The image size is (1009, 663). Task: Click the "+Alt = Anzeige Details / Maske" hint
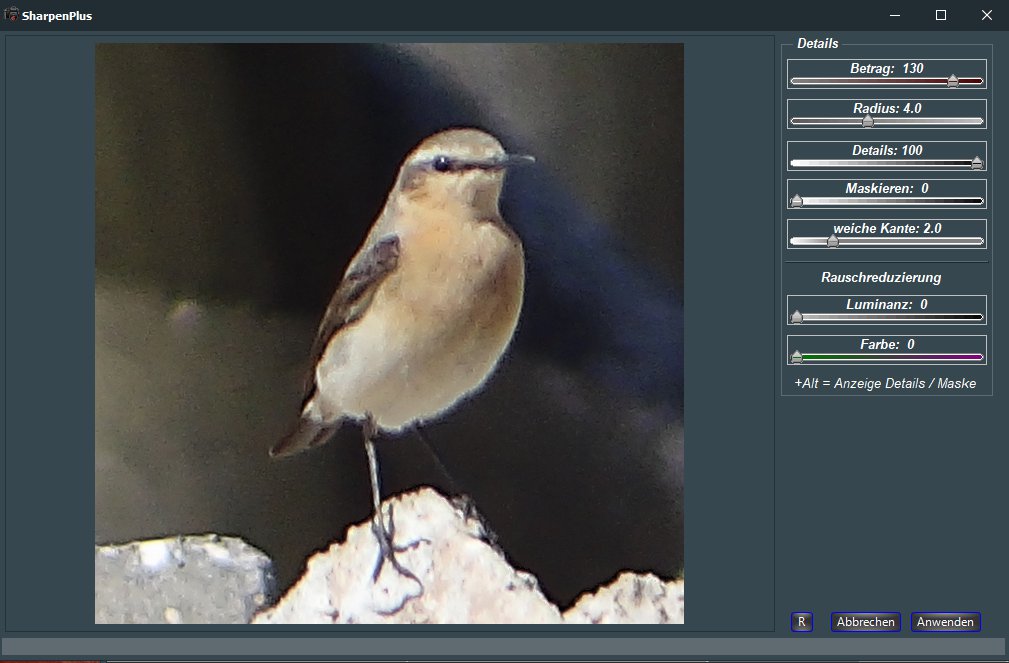pyautogui.click(x=885, y=383)
